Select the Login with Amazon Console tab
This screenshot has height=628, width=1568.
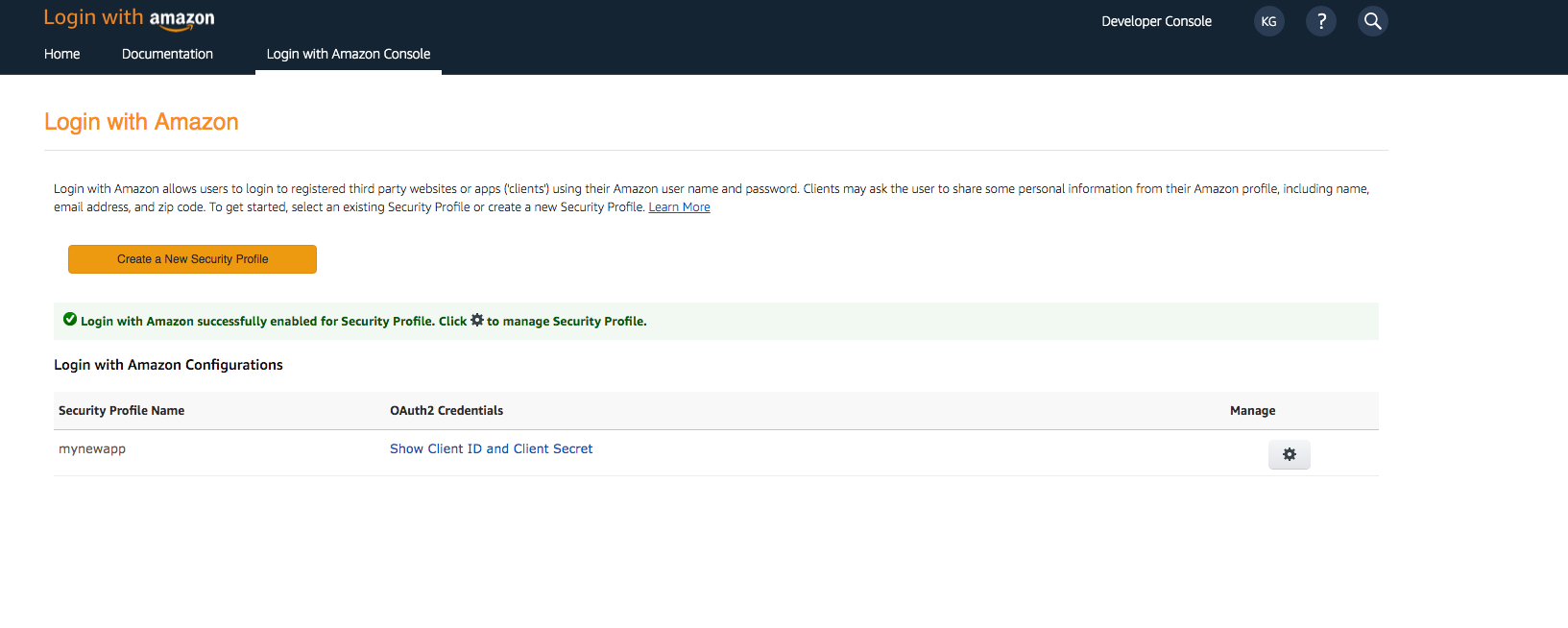coord(349,54)
